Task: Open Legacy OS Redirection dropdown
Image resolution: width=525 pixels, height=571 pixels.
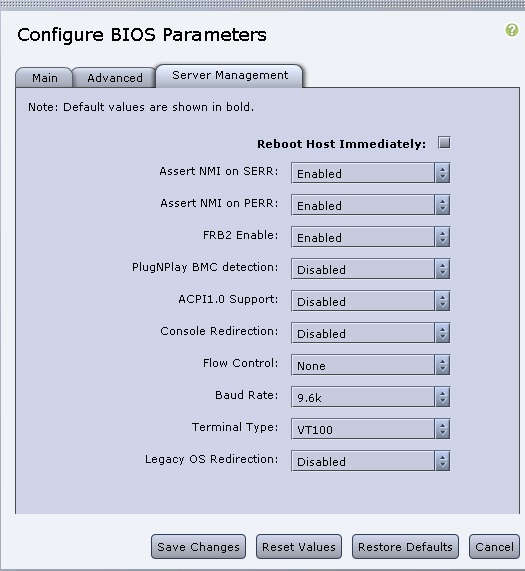Action: [371, 461]
